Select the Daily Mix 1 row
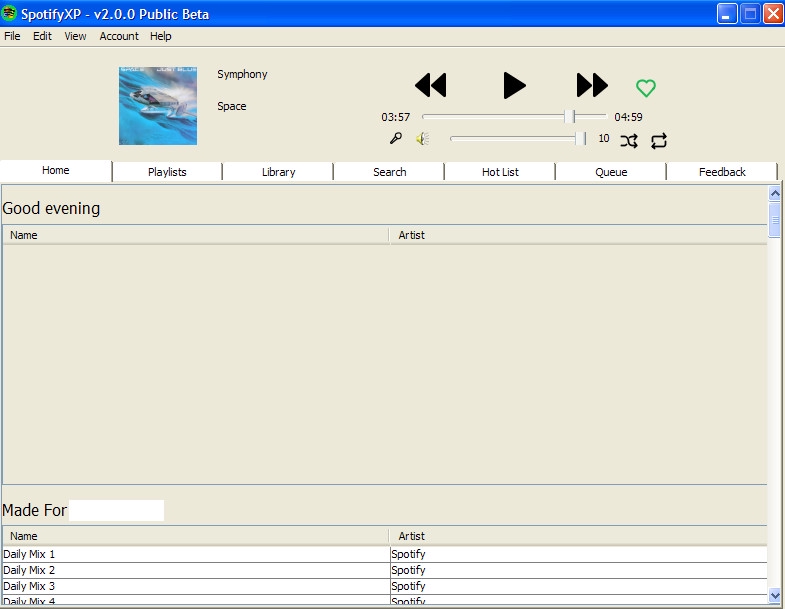Screen dimensions: 785x609 click(384, 554)
